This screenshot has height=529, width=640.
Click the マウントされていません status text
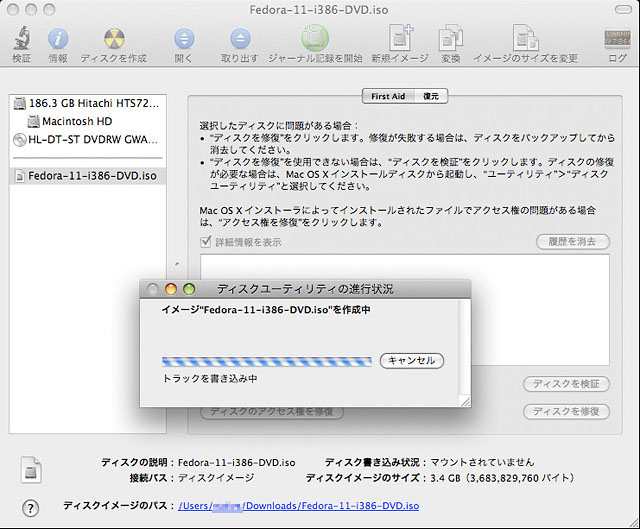(x=482, y=462)
